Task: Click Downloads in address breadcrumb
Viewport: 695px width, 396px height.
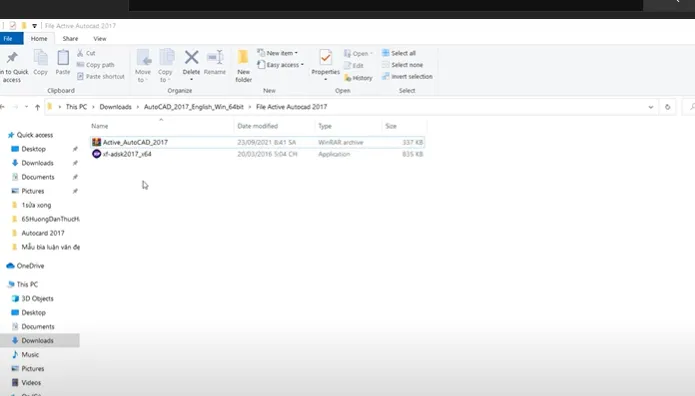Action: tap(115, 107)
